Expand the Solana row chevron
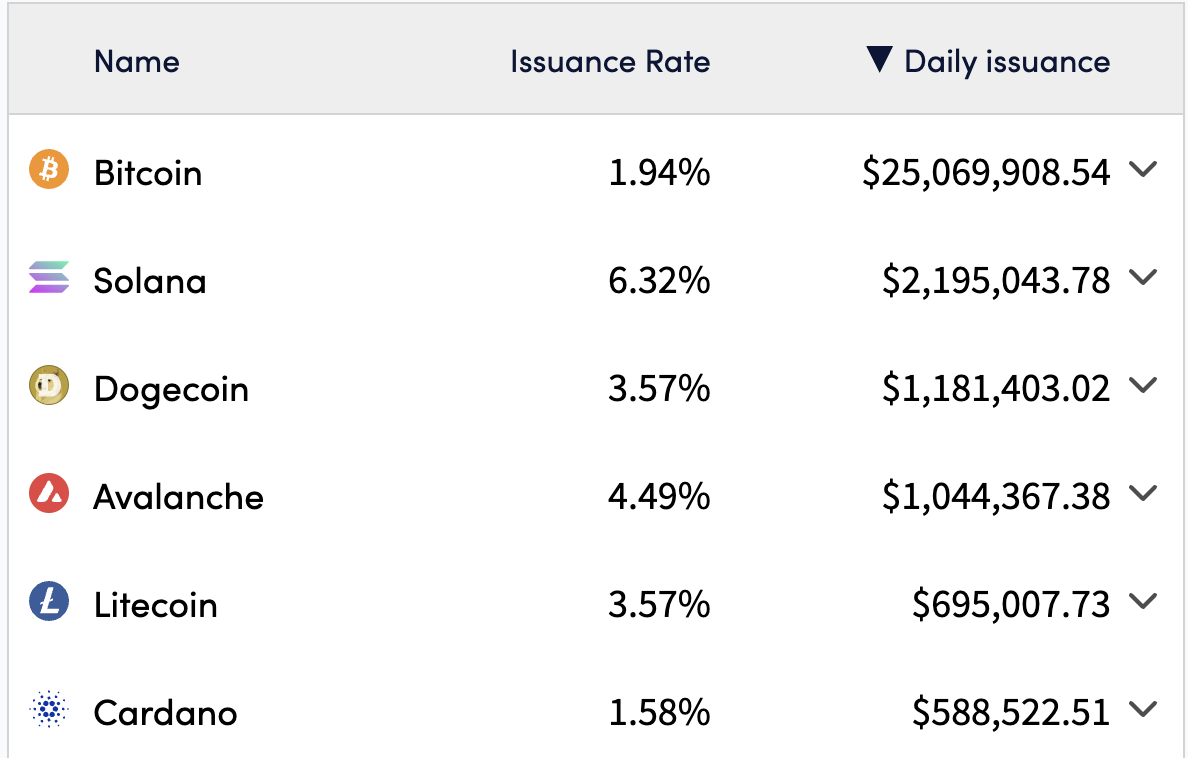The image size is (1188, 758). pyautogui.click(x=1142, y=278)
